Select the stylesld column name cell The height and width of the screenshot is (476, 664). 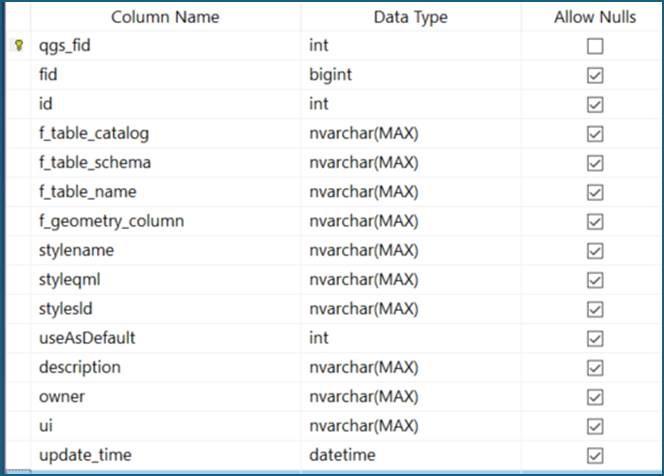click(x=166, y=308)
